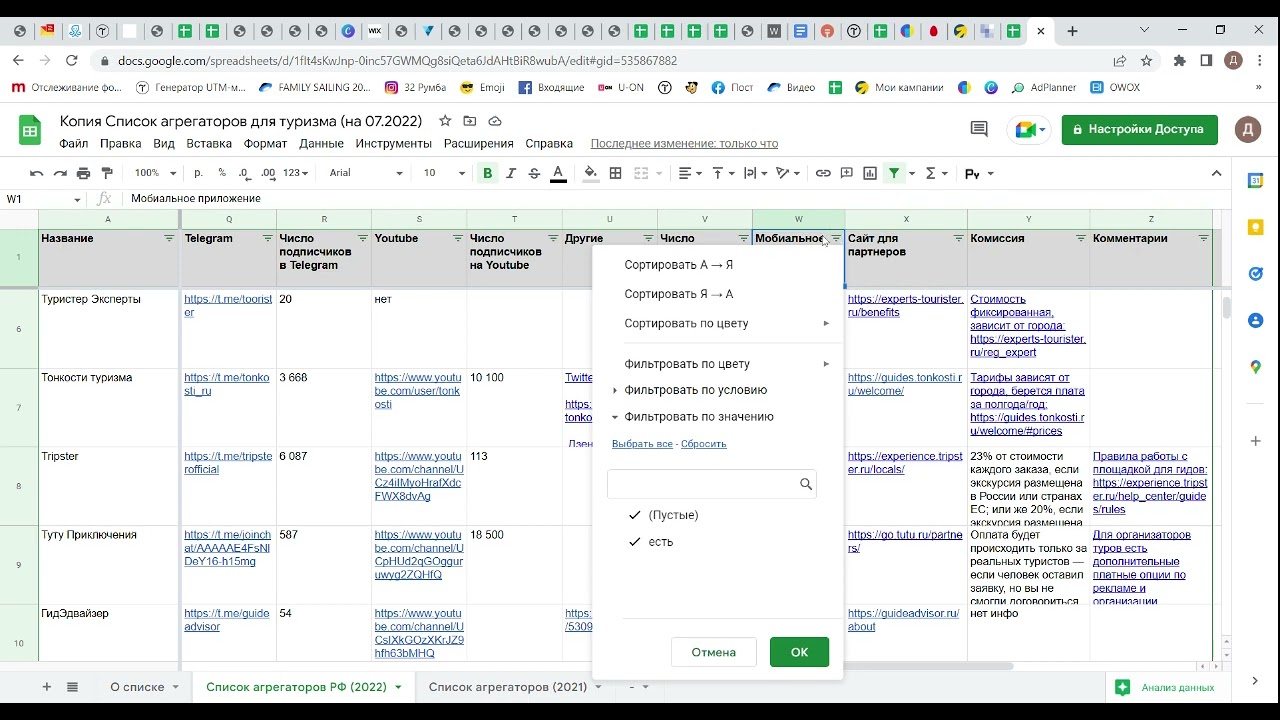
Task: Open the Файл menu
Action: pos(74,143)
